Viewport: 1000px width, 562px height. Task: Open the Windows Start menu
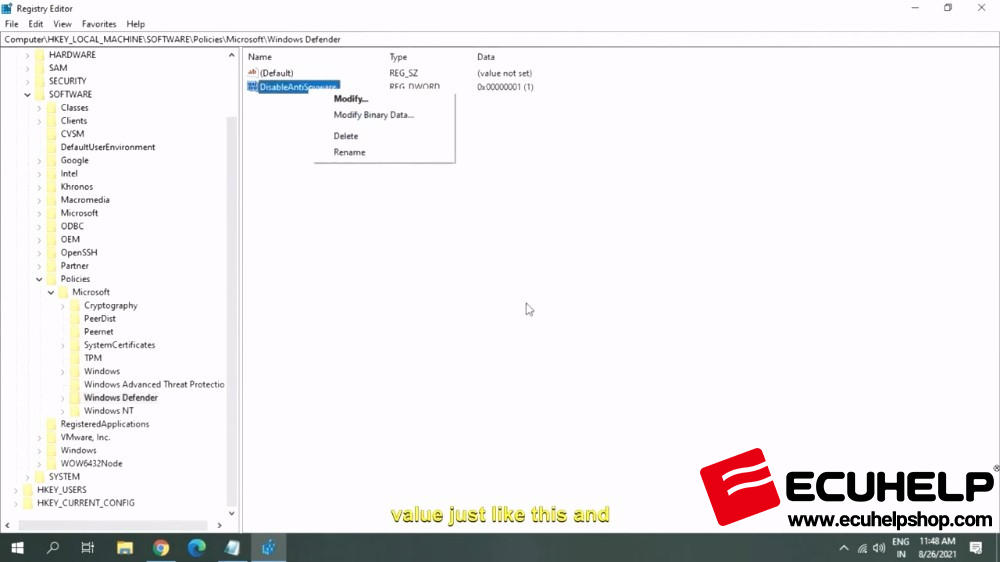click(17, 547)
